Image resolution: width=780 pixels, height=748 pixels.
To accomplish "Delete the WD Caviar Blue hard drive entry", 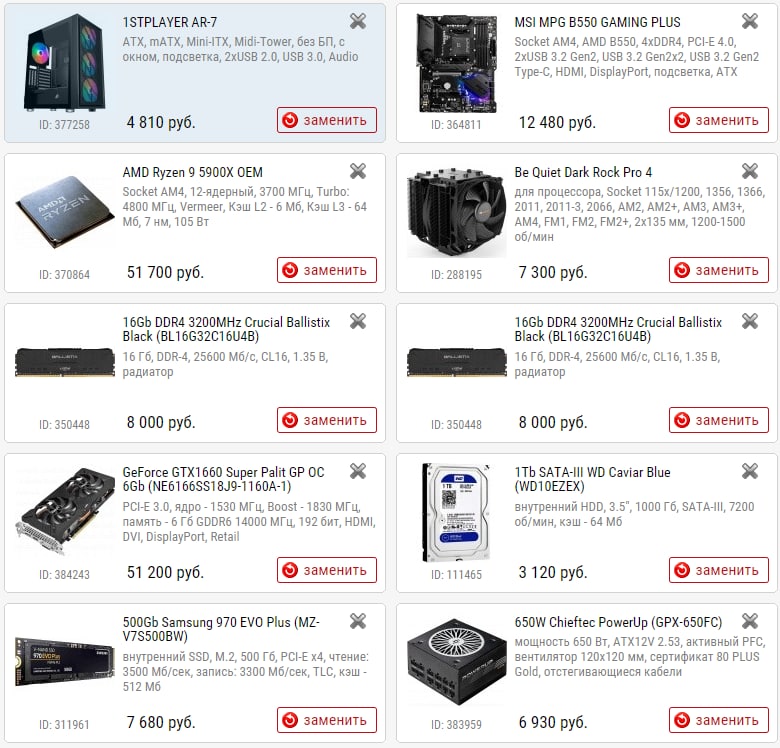I will click(x=750, y=471).
